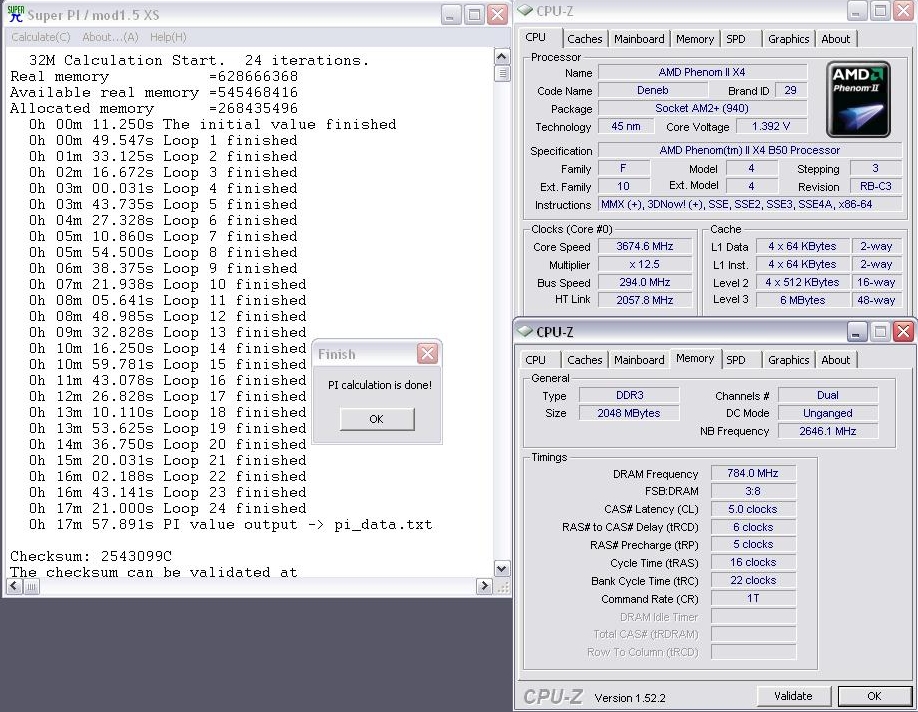The width and height of the screenshot is (918, 712).
Task: Open the Calculate(C) menu
Action: [41, 37]
